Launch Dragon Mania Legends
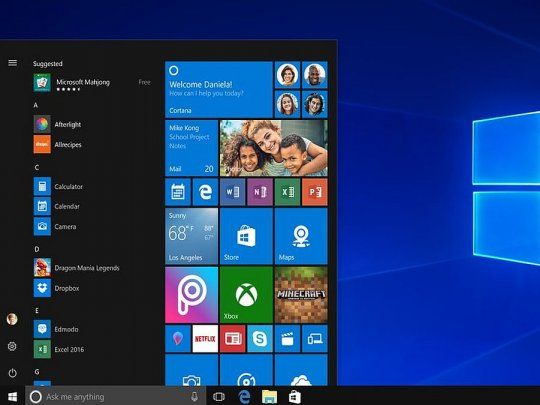Screen dimensions: 540x405 [76, 268]
